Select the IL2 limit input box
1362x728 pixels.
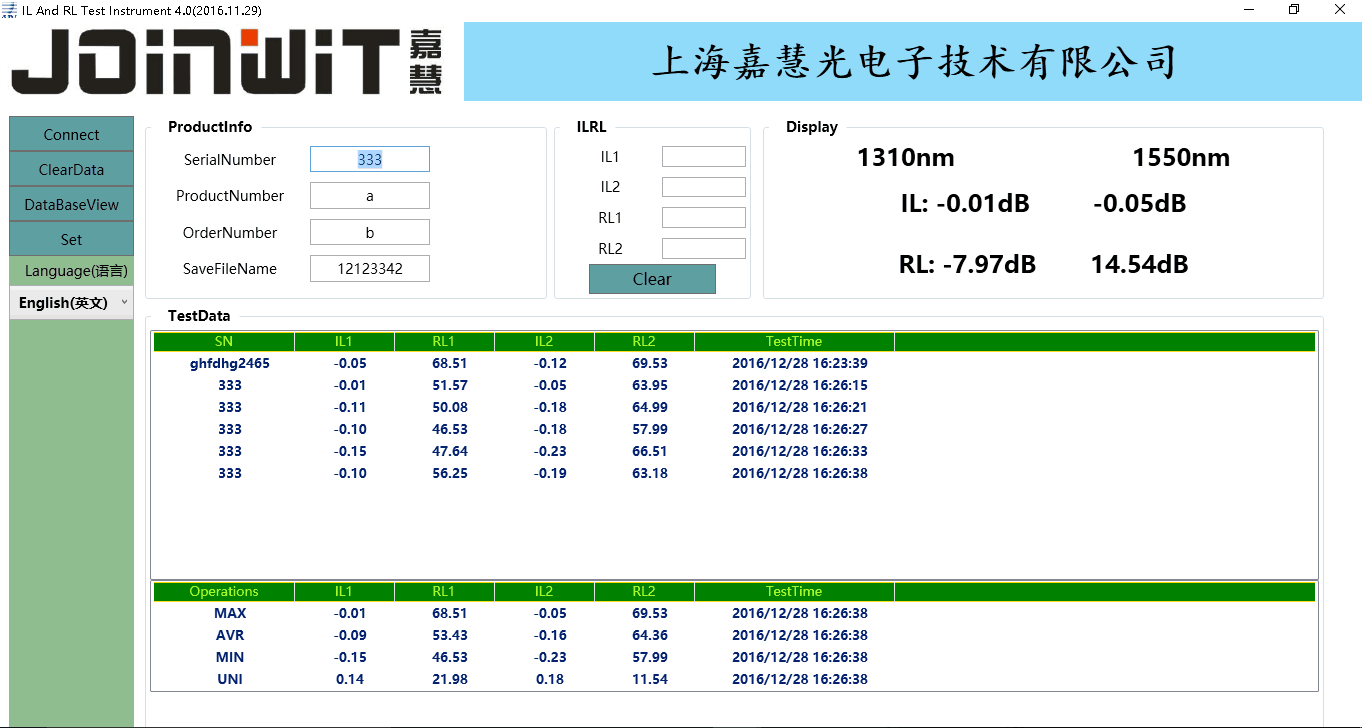[703, 187]
